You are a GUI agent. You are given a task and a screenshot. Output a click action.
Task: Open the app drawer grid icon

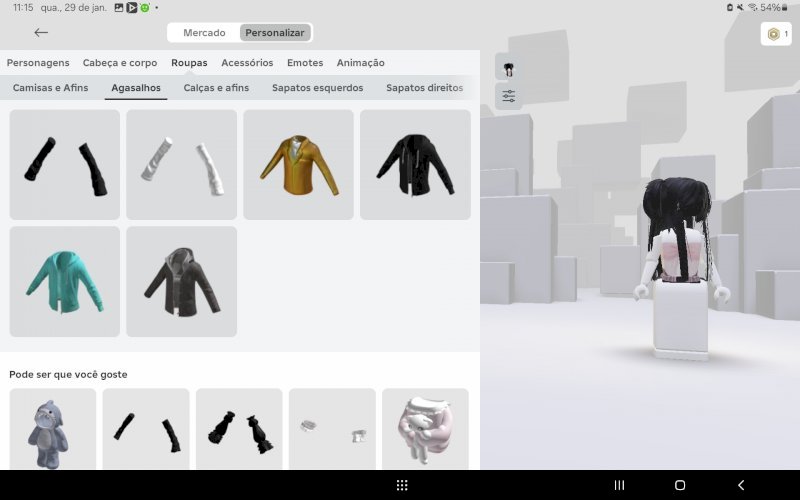pyautogui.click(x=402, y=485)
